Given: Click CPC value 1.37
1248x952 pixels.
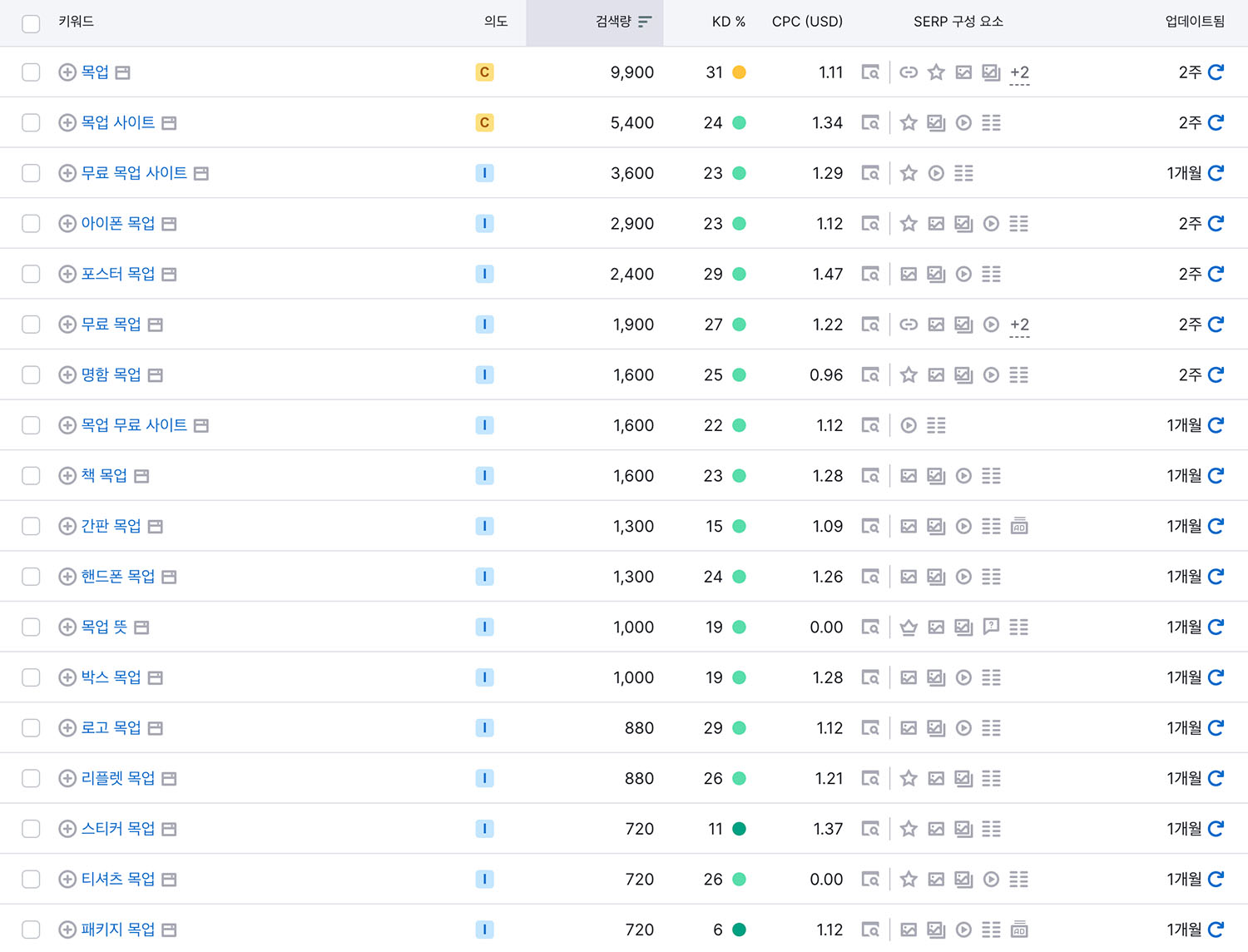Looking at the screenshot, I should point(828,829).
